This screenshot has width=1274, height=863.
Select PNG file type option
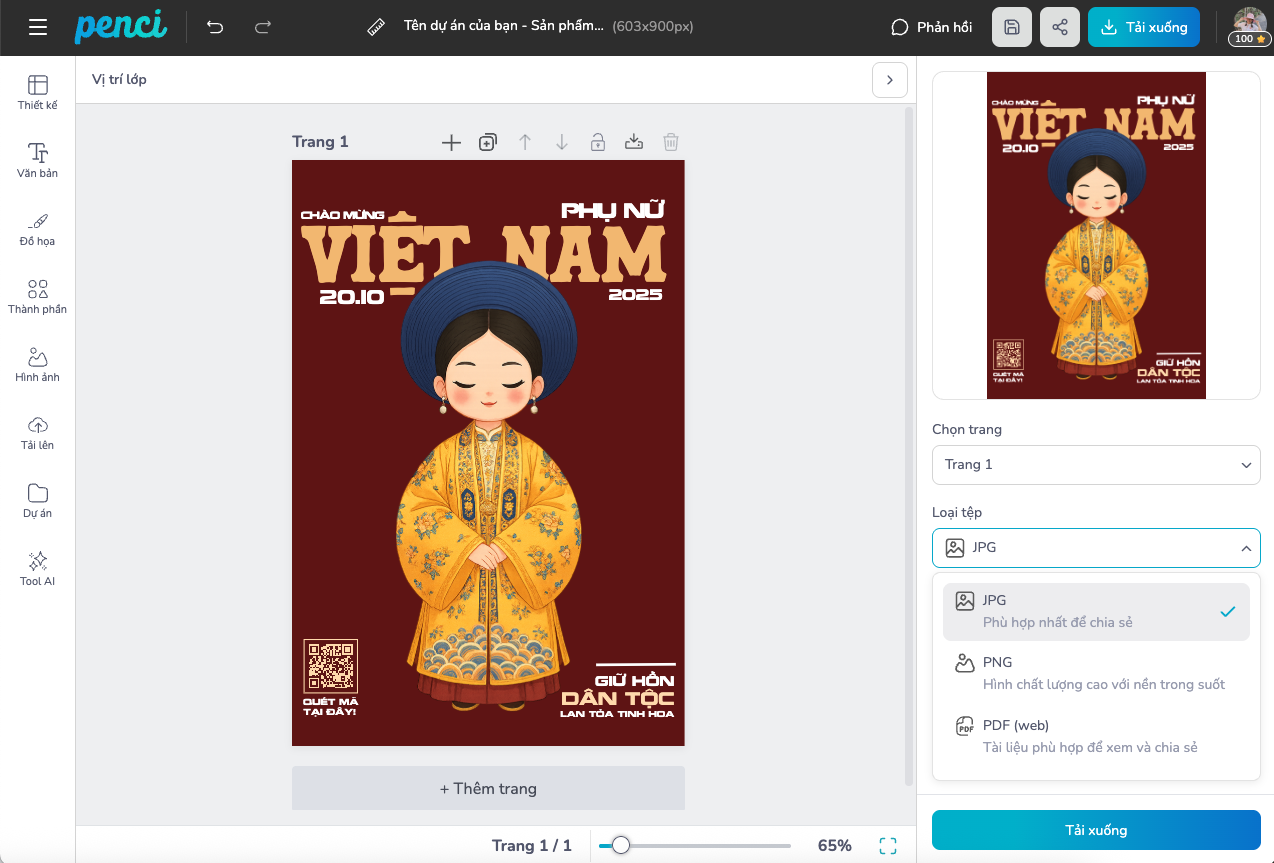click(1095, 673)
